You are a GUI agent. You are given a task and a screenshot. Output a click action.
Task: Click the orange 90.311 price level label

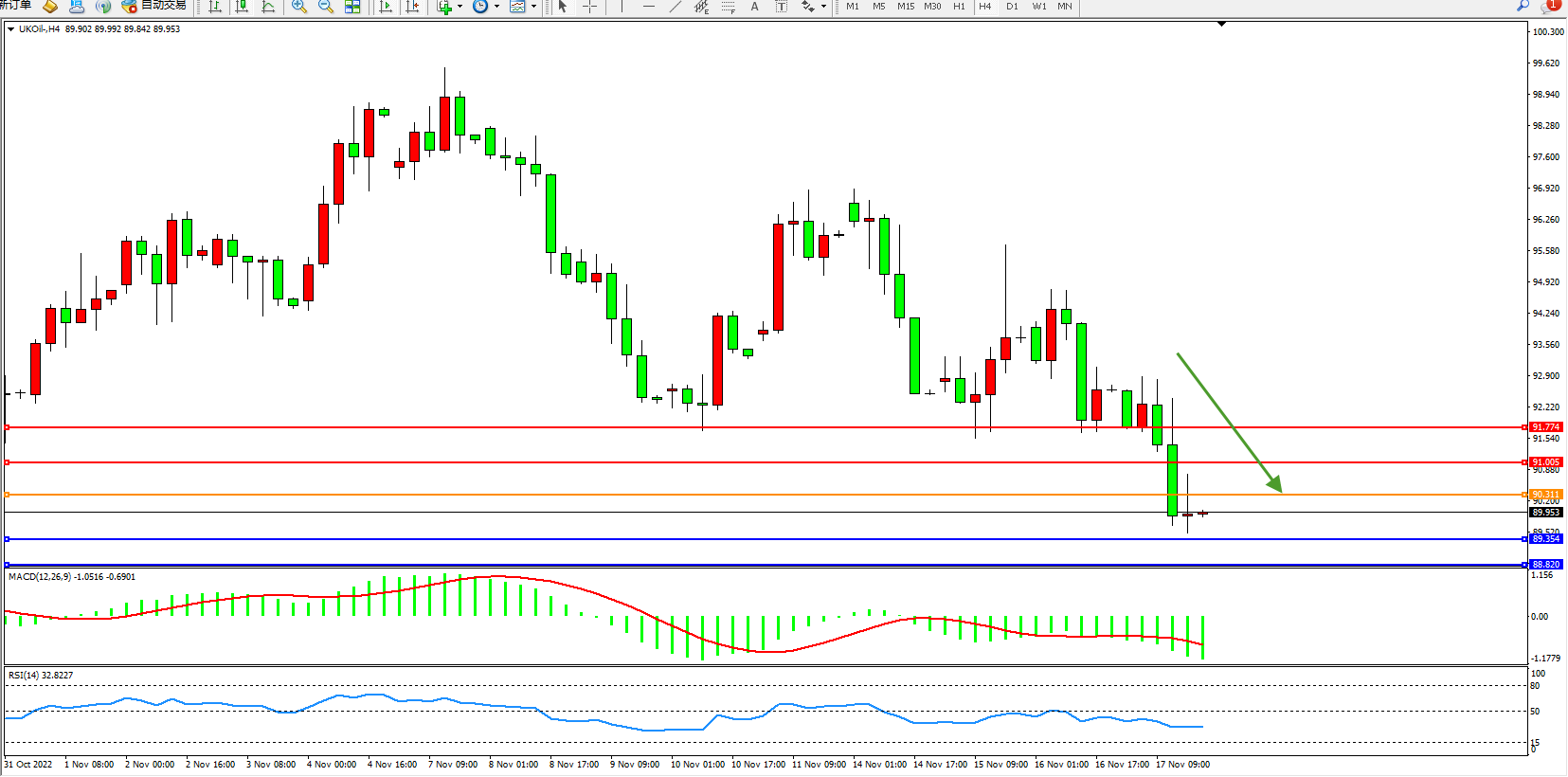click(1545, 495)
